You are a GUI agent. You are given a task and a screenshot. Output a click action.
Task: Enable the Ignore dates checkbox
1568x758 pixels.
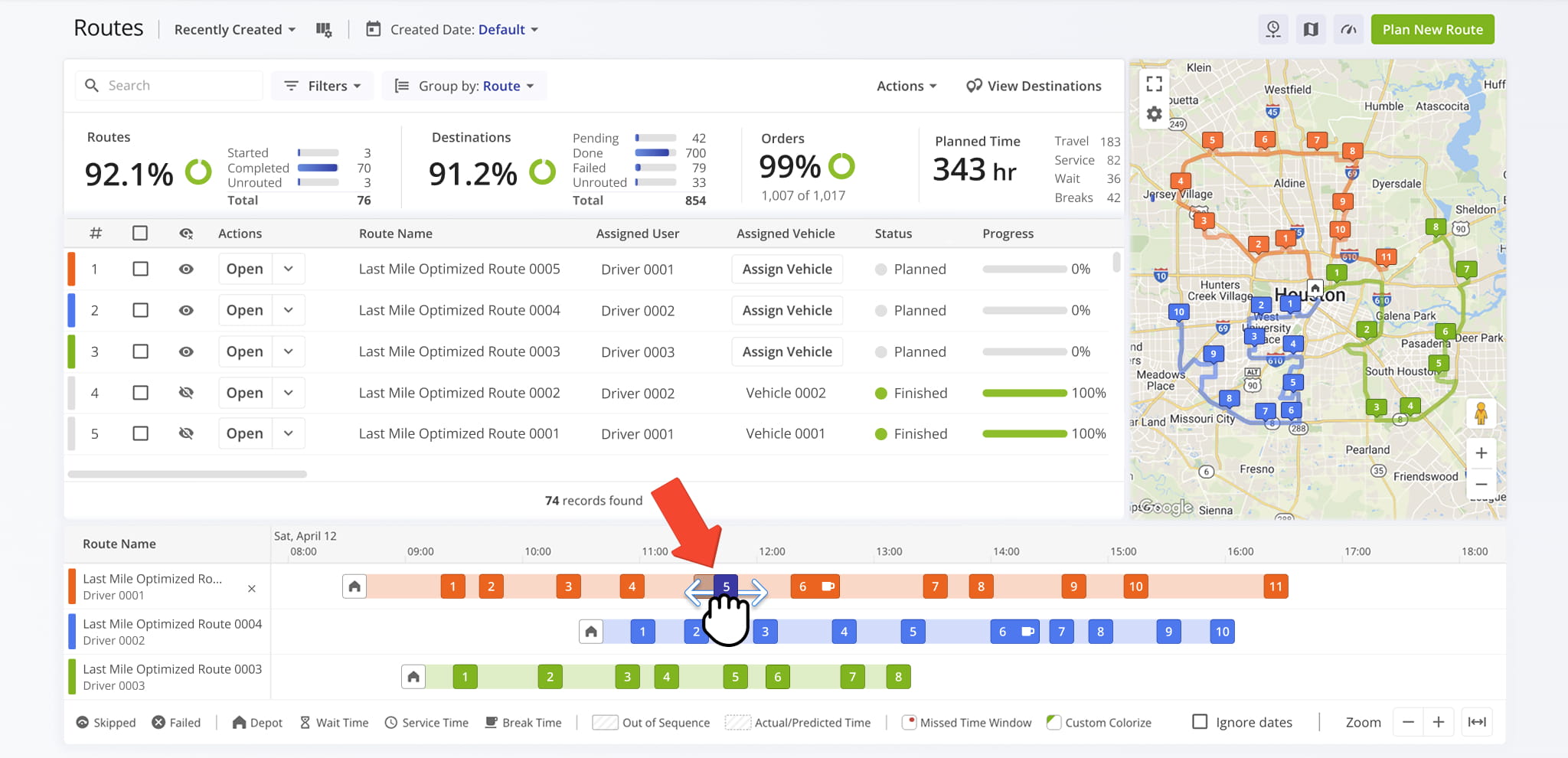(x=1199, y=720)
